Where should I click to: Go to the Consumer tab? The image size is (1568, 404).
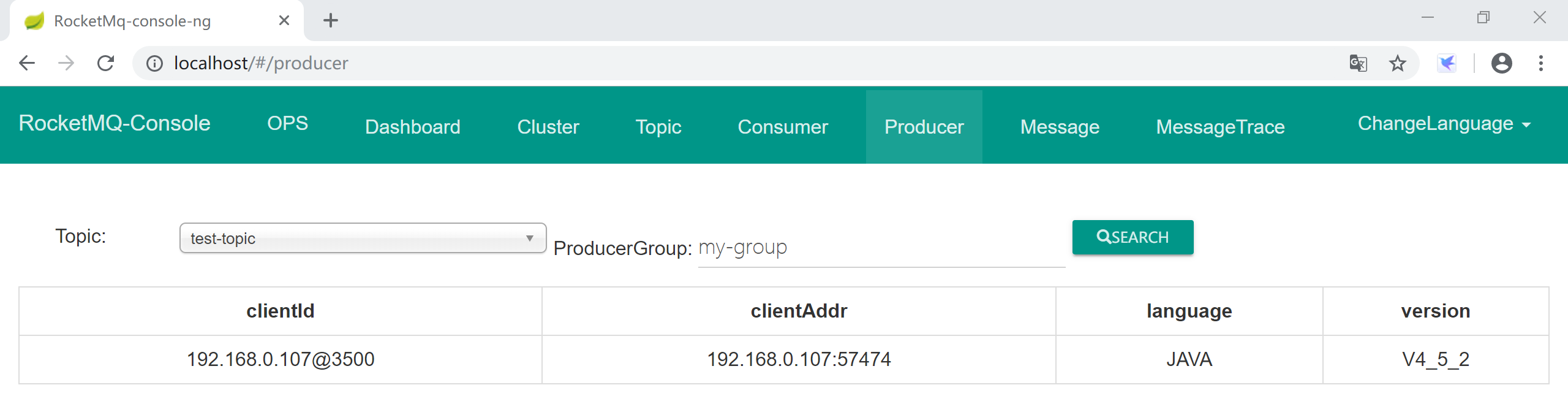pos(782,127)
